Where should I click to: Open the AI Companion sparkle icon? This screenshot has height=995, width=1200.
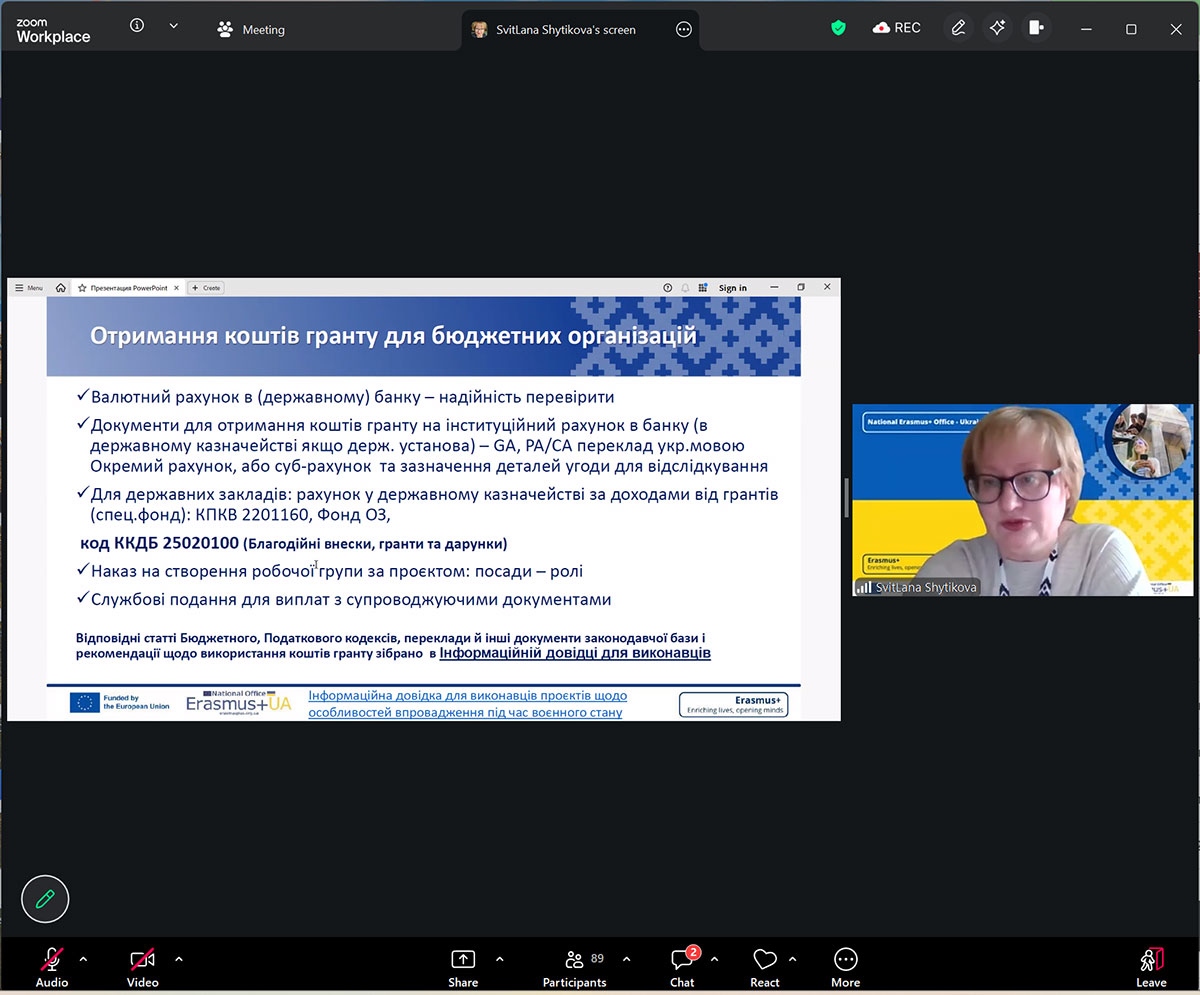[997, 28]
